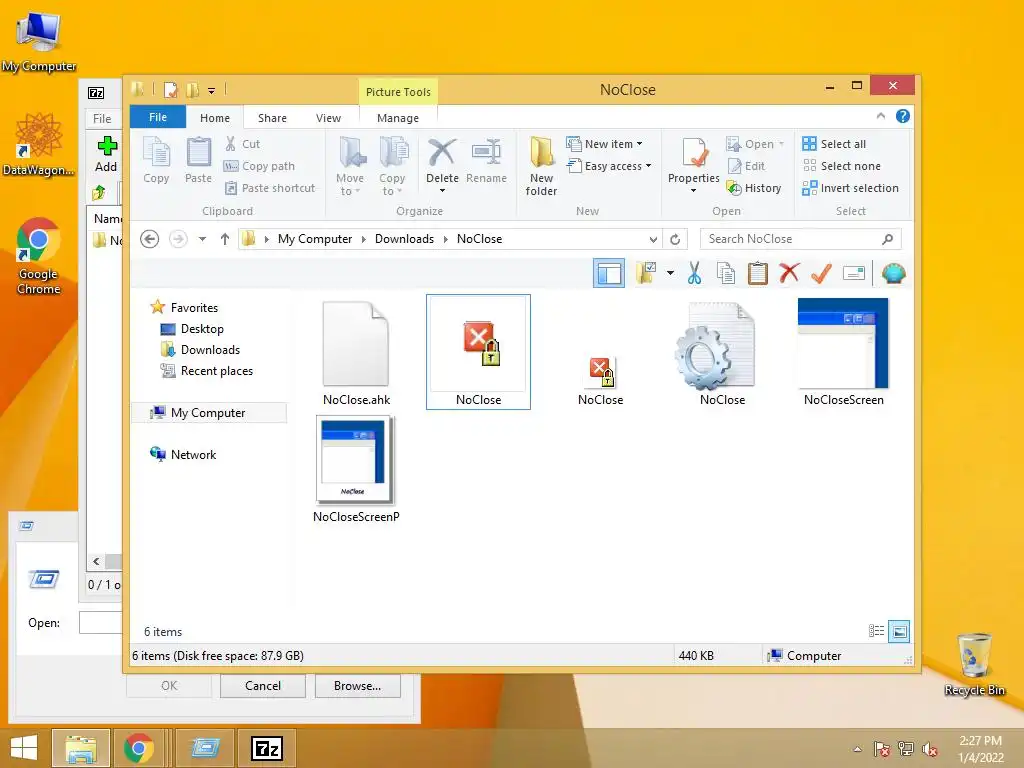Open the Properties checkmark icon in the ribbon

click(694, 153)
